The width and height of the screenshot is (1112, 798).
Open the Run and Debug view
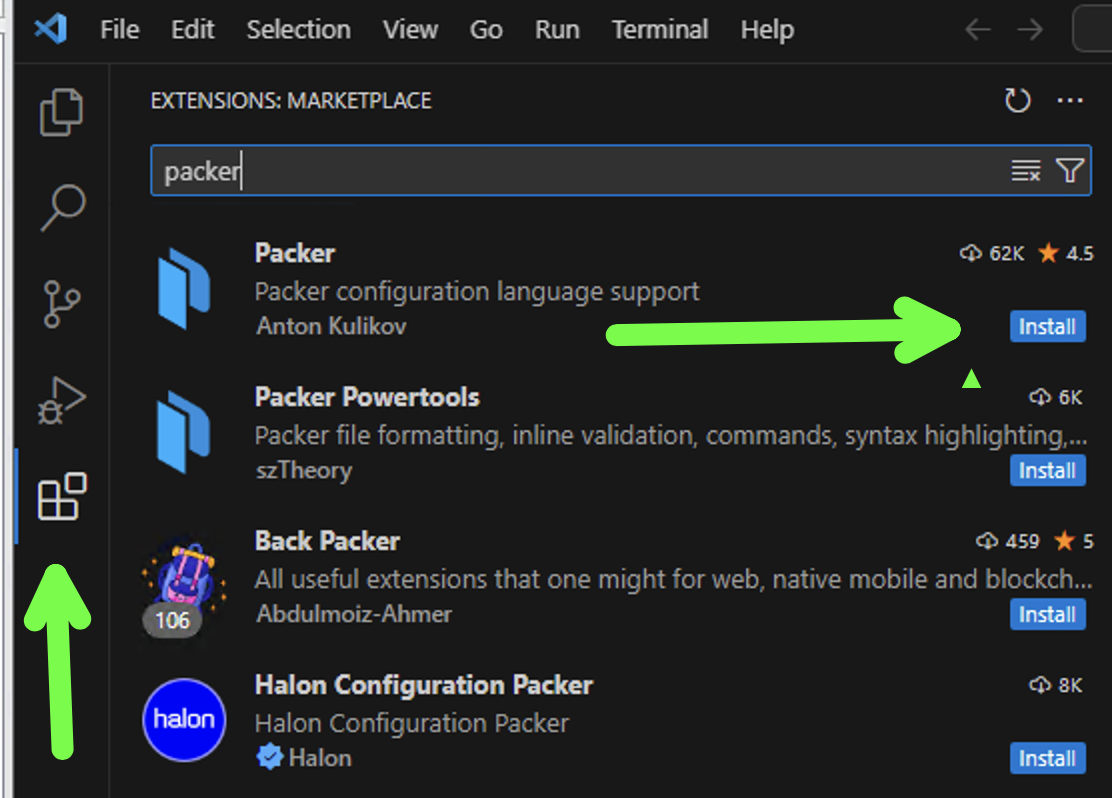[x=62, y=401]
